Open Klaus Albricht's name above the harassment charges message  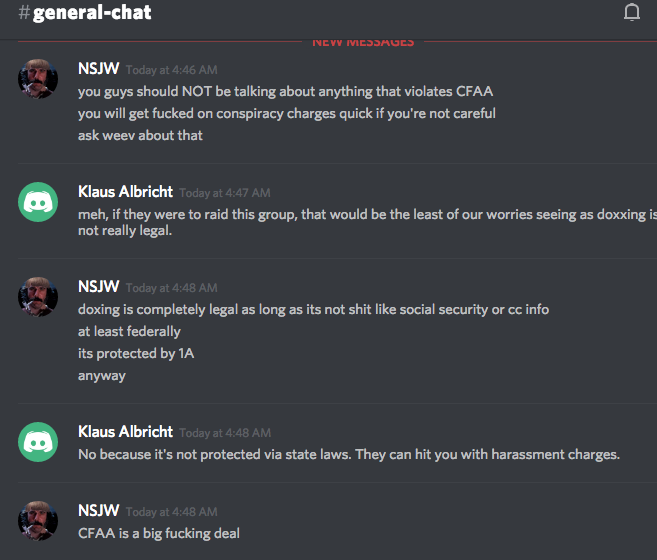coord(125,432)
